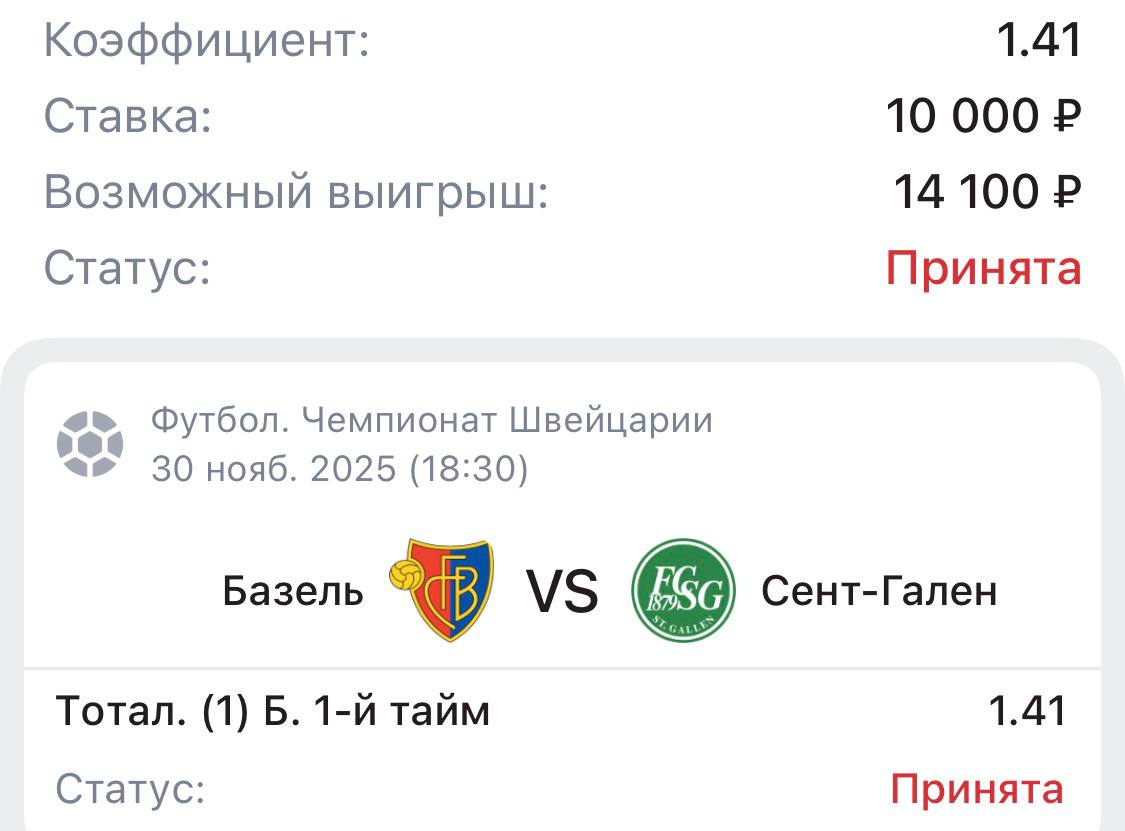Click the Статус label in the bet summary

[x=127, y=268]
